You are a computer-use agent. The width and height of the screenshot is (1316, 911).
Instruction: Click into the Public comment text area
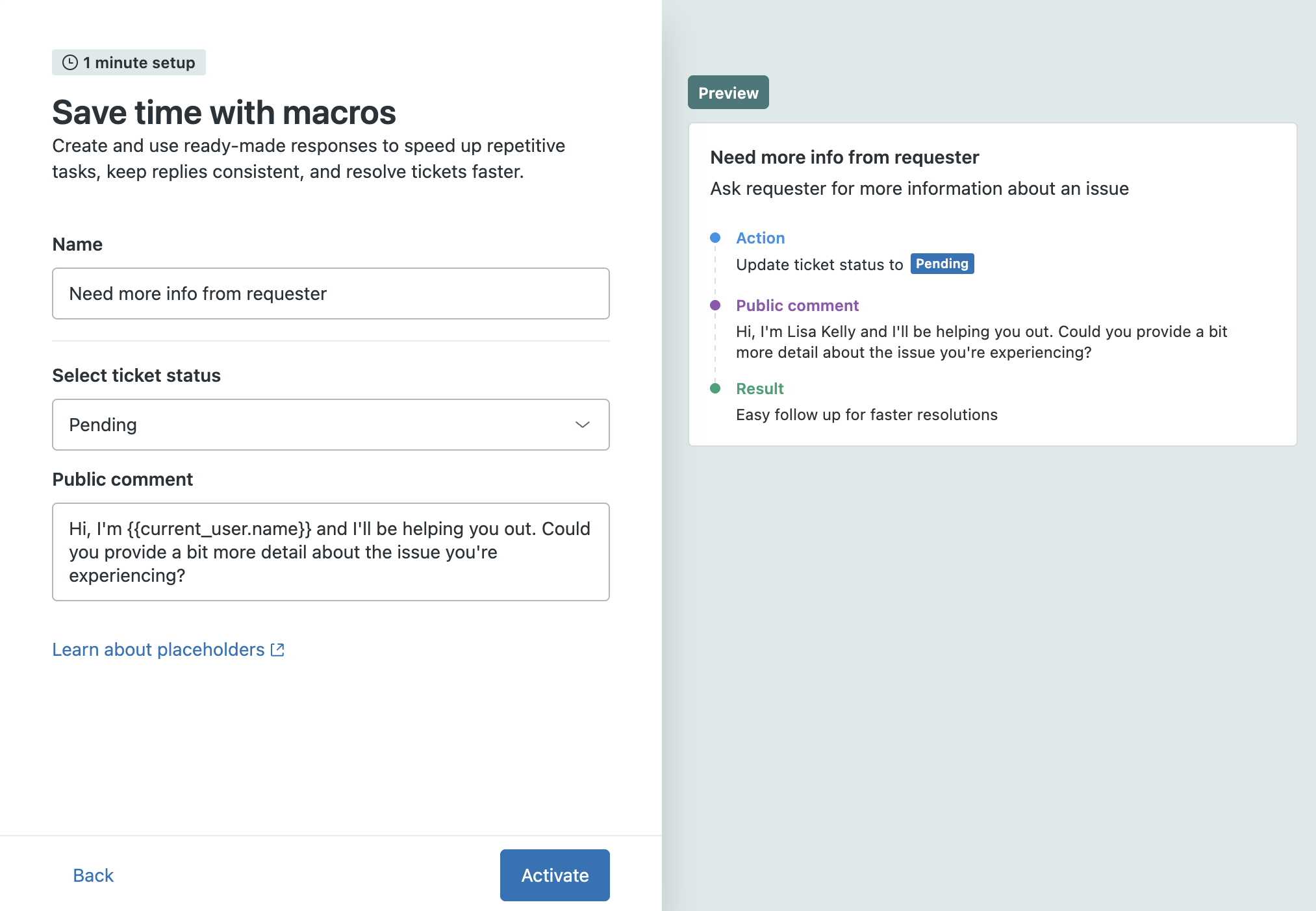tap(330, 552)
